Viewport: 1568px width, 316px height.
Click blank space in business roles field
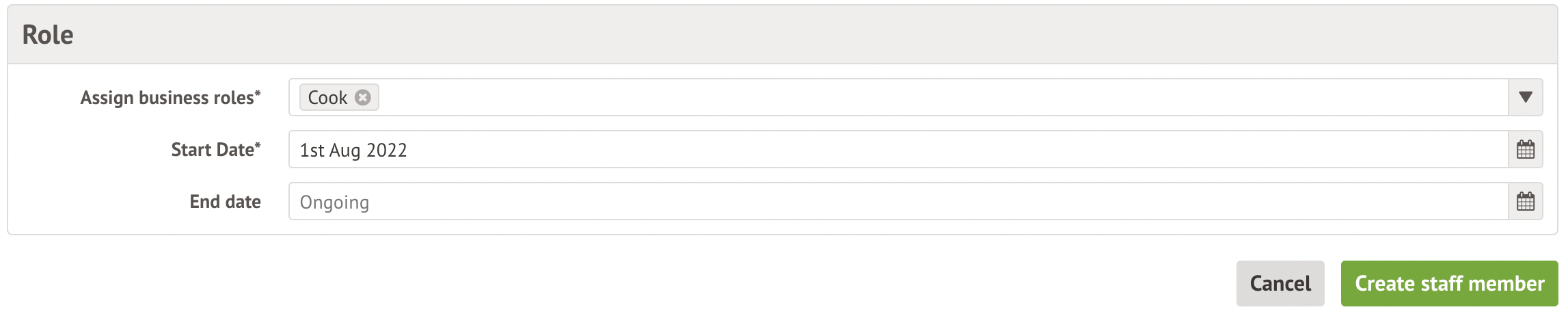(889, 98)
